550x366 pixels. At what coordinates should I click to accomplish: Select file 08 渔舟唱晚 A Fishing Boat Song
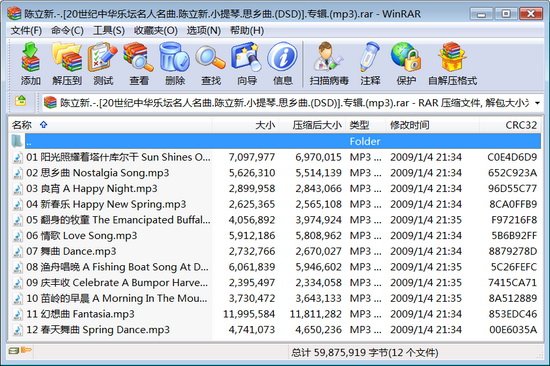pos(276,267)
